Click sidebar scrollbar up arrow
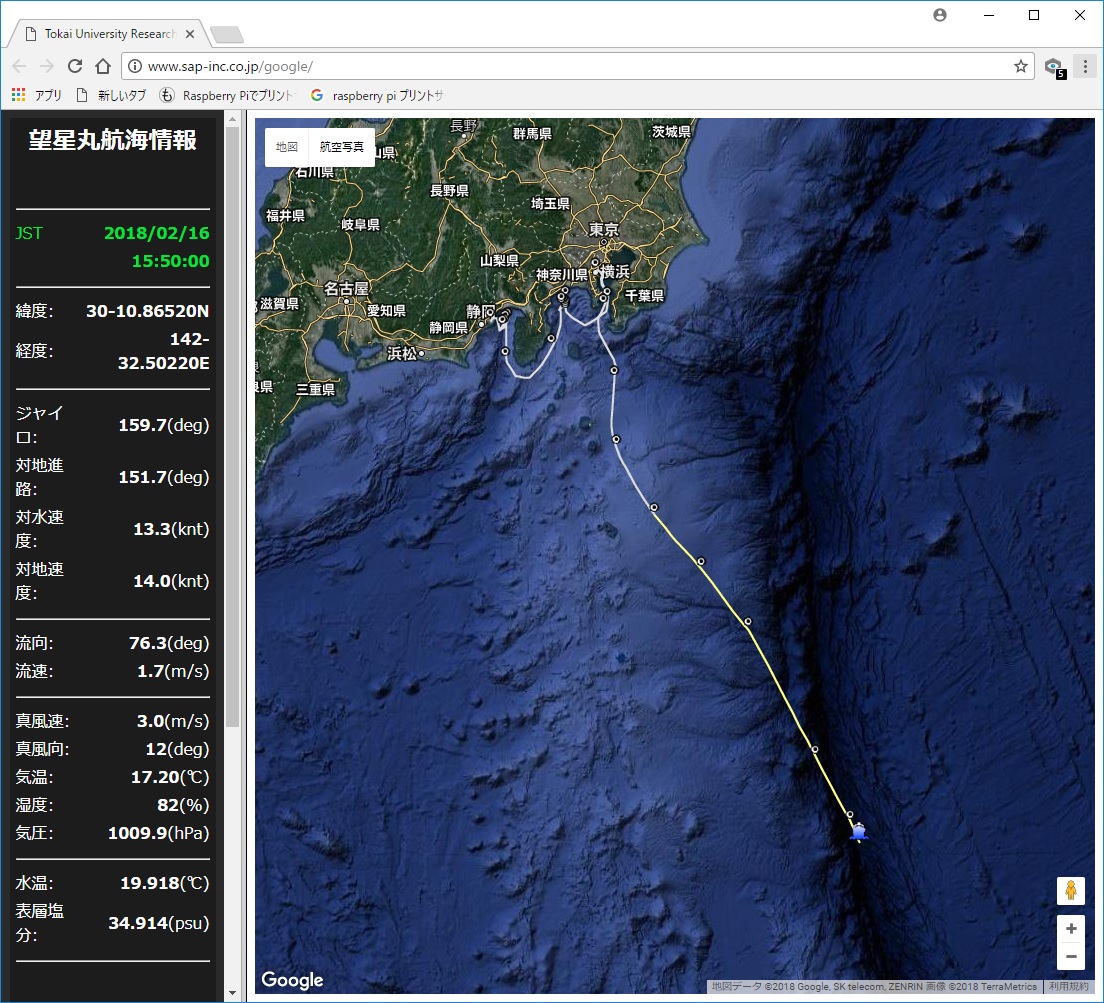The width and height of the screenshot is (1104, 1003). click(x=232, y=120)
